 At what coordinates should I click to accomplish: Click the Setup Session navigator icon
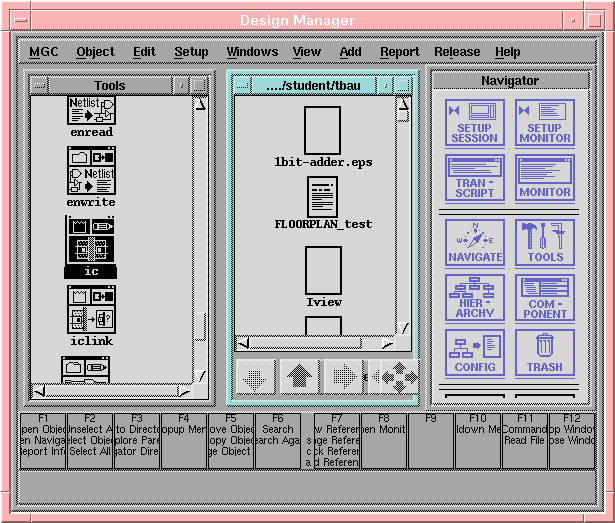474,122
